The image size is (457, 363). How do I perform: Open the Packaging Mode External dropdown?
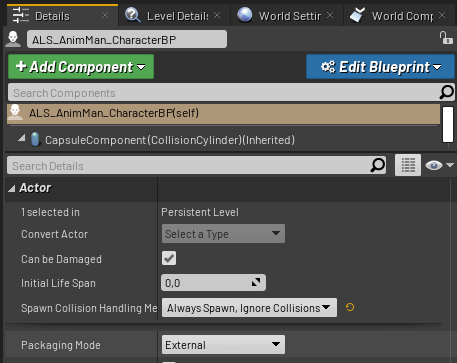(223, 345)
